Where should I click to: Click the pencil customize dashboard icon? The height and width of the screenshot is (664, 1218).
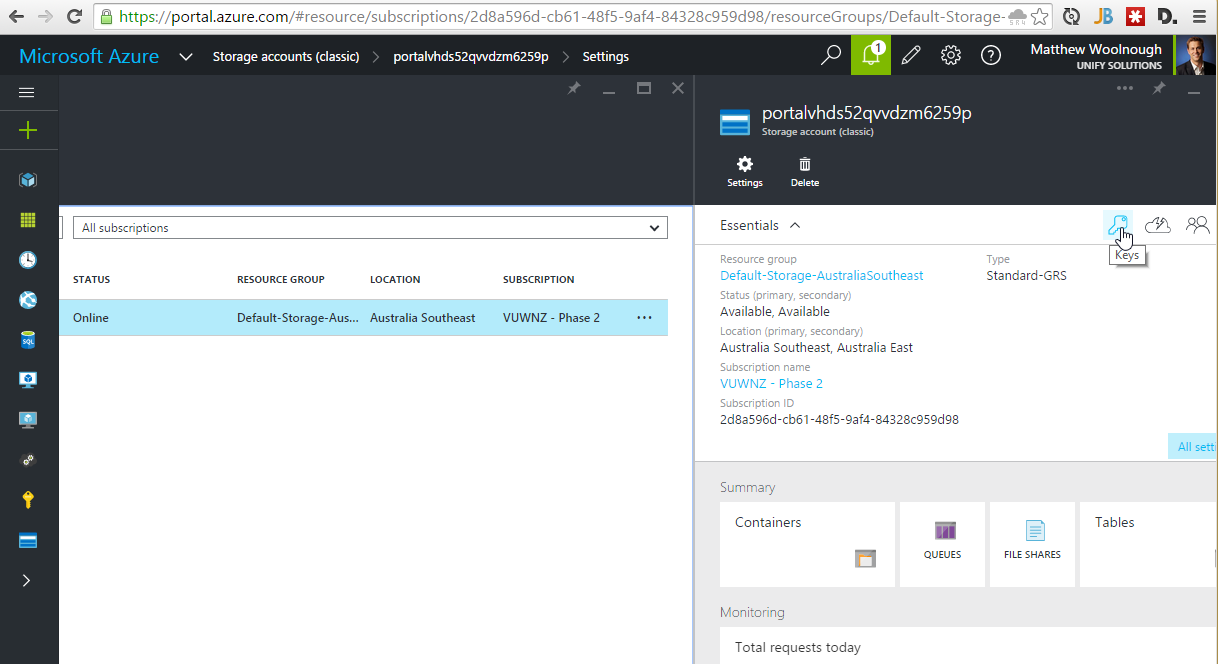(911, 56)
